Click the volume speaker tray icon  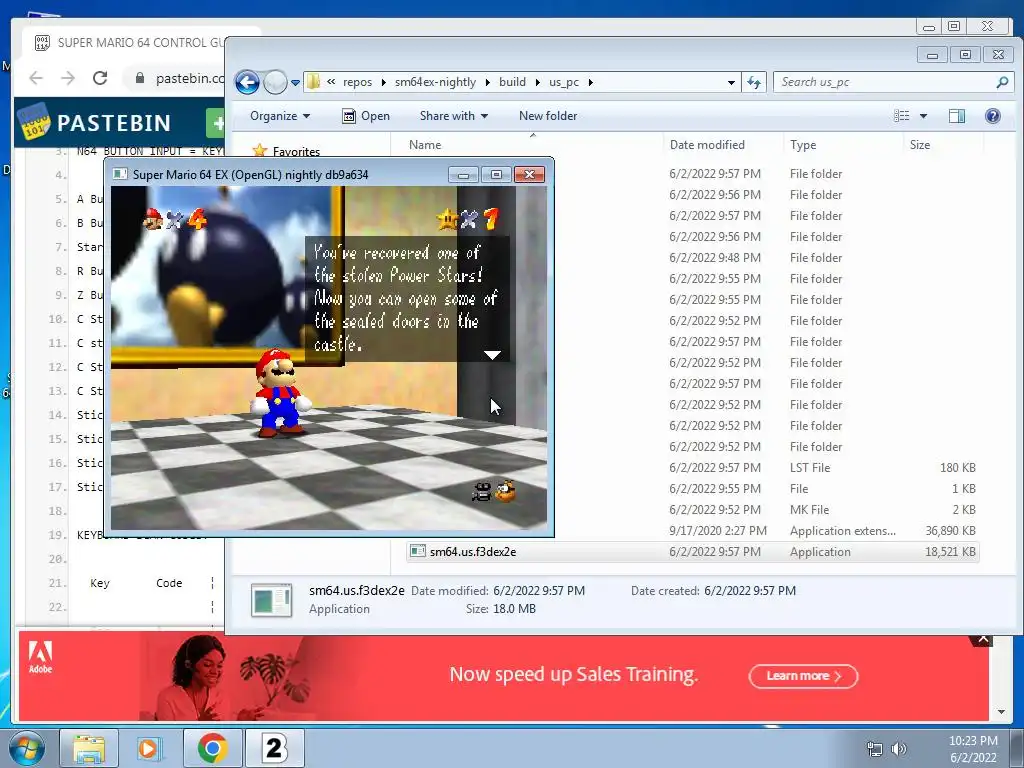pyautogui.click(x=899, y=749)
